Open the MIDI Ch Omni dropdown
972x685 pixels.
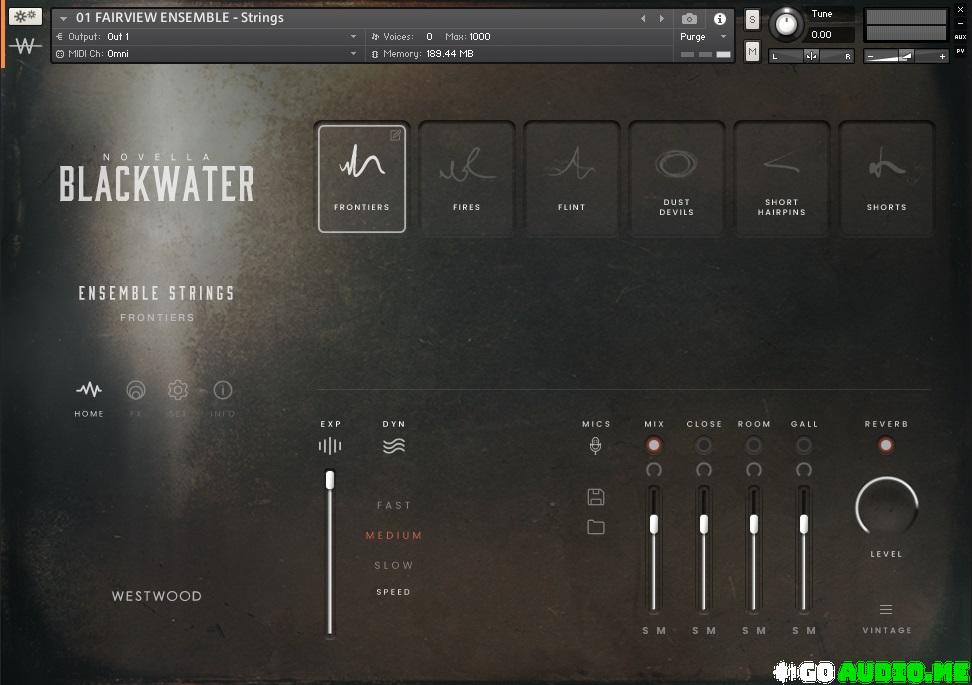[x=206, y=54]
